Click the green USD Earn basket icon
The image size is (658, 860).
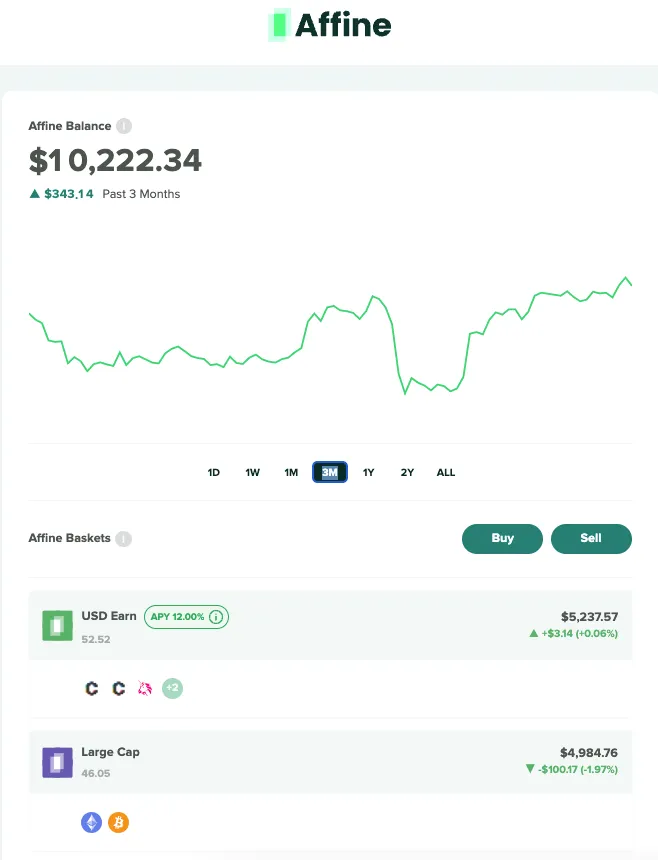coord(58,626)
